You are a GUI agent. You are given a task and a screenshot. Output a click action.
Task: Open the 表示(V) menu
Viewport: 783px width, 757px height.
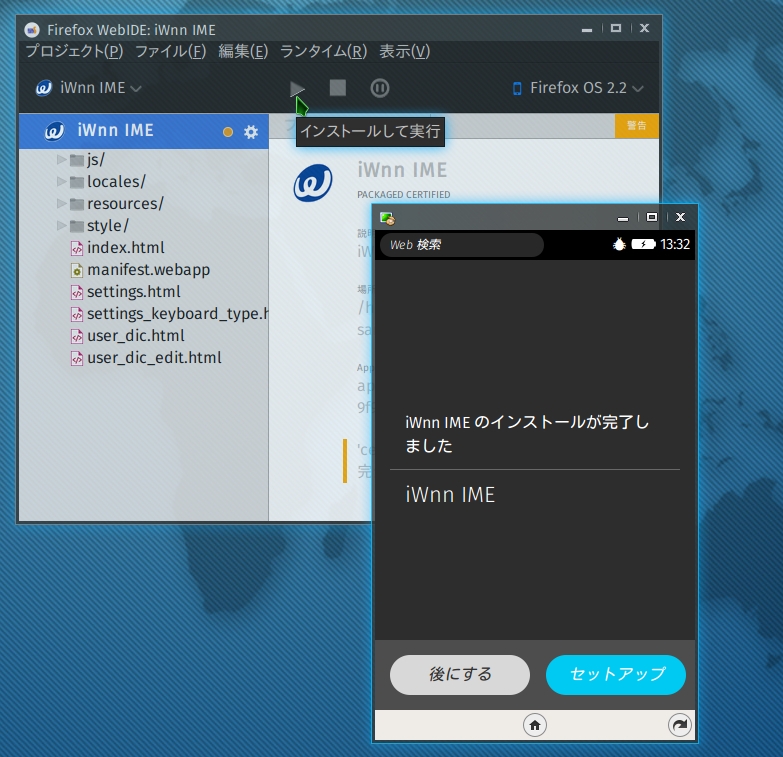404,51
